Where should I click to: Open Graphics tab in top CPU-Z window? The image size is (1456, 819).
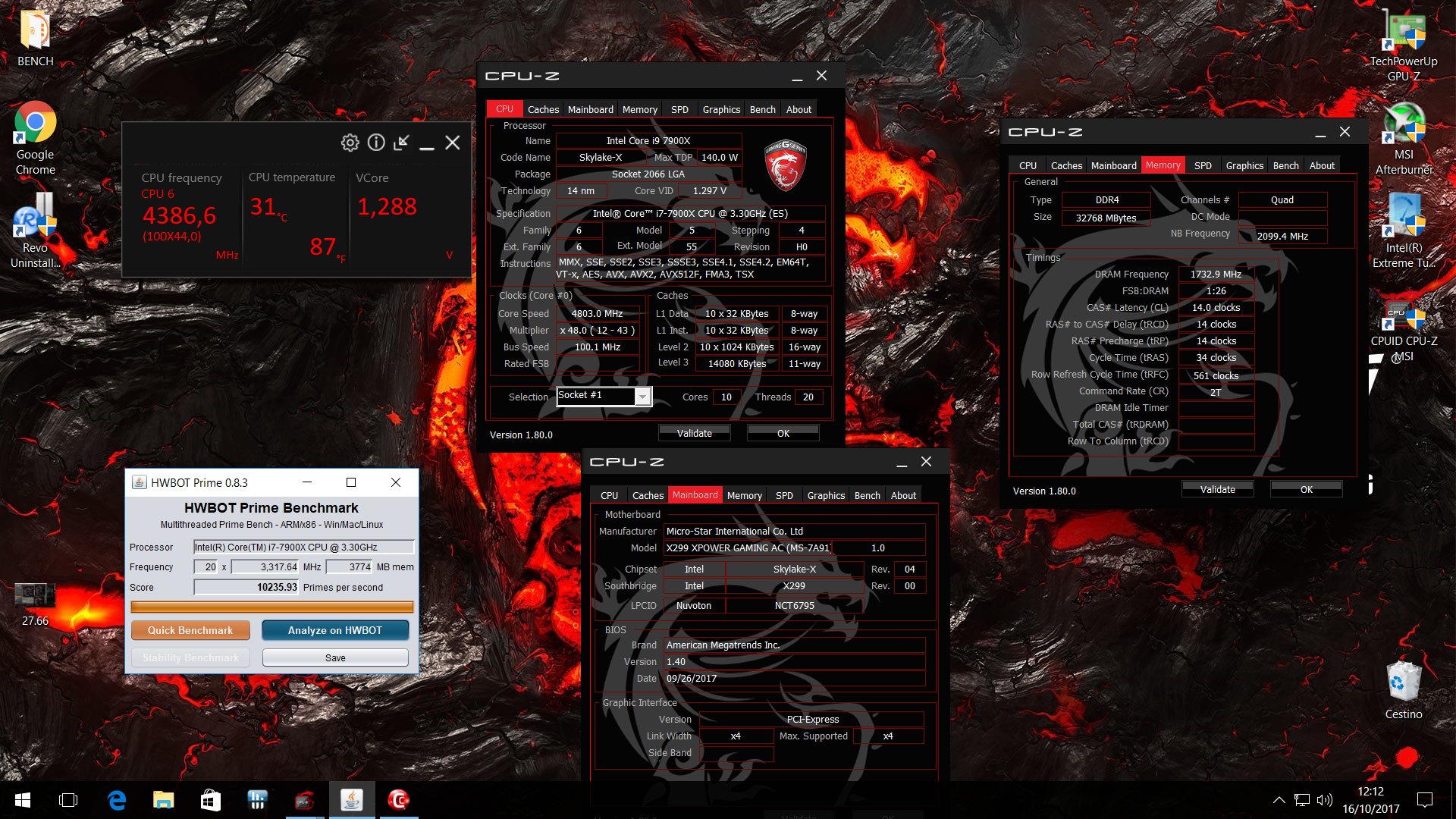721,109
